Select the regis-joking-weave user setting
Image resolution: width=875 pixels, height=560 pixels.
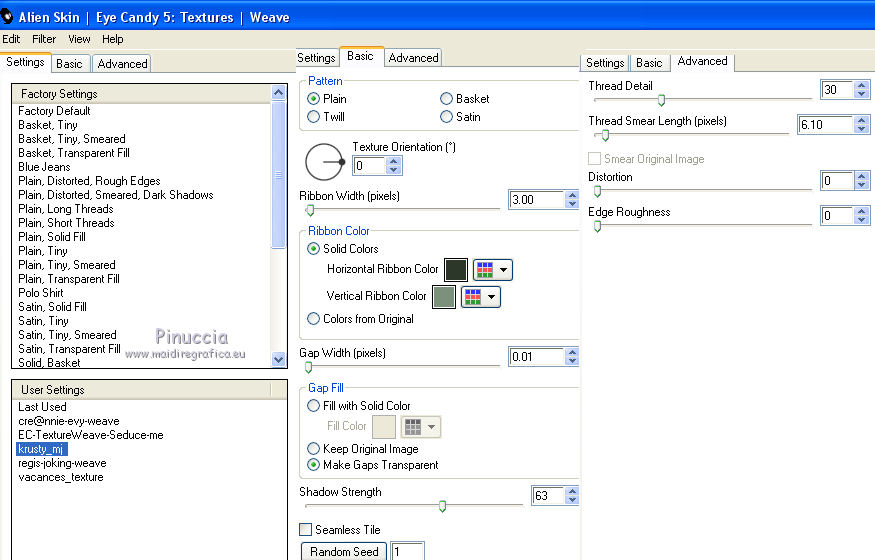(62, 463)
